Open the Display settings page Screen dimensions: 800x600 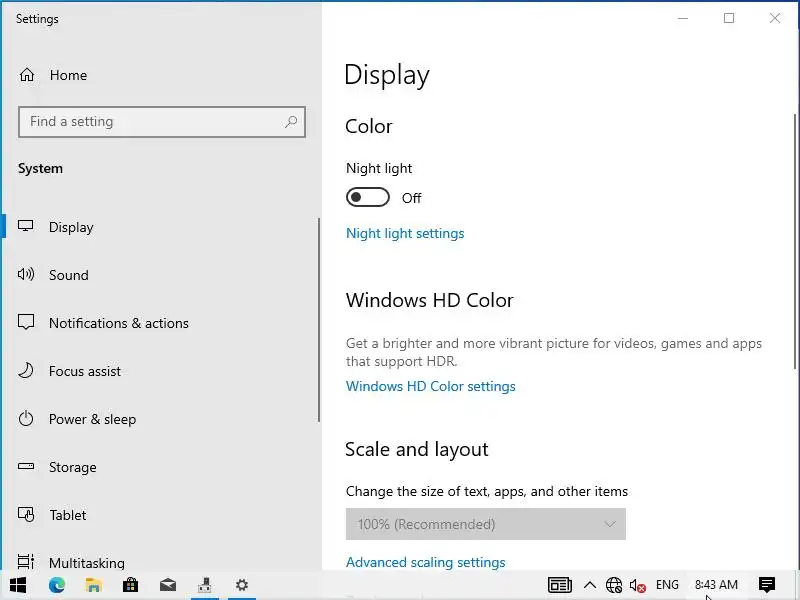161,227
